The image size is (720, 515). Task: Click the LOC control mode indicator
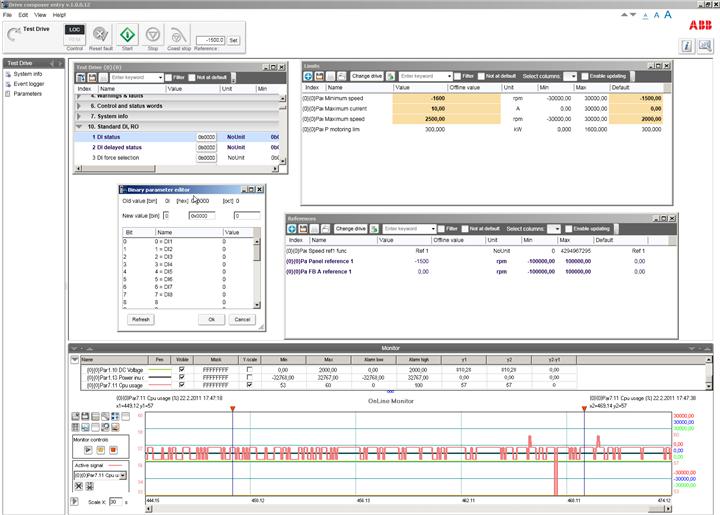(x=74, y=29)
